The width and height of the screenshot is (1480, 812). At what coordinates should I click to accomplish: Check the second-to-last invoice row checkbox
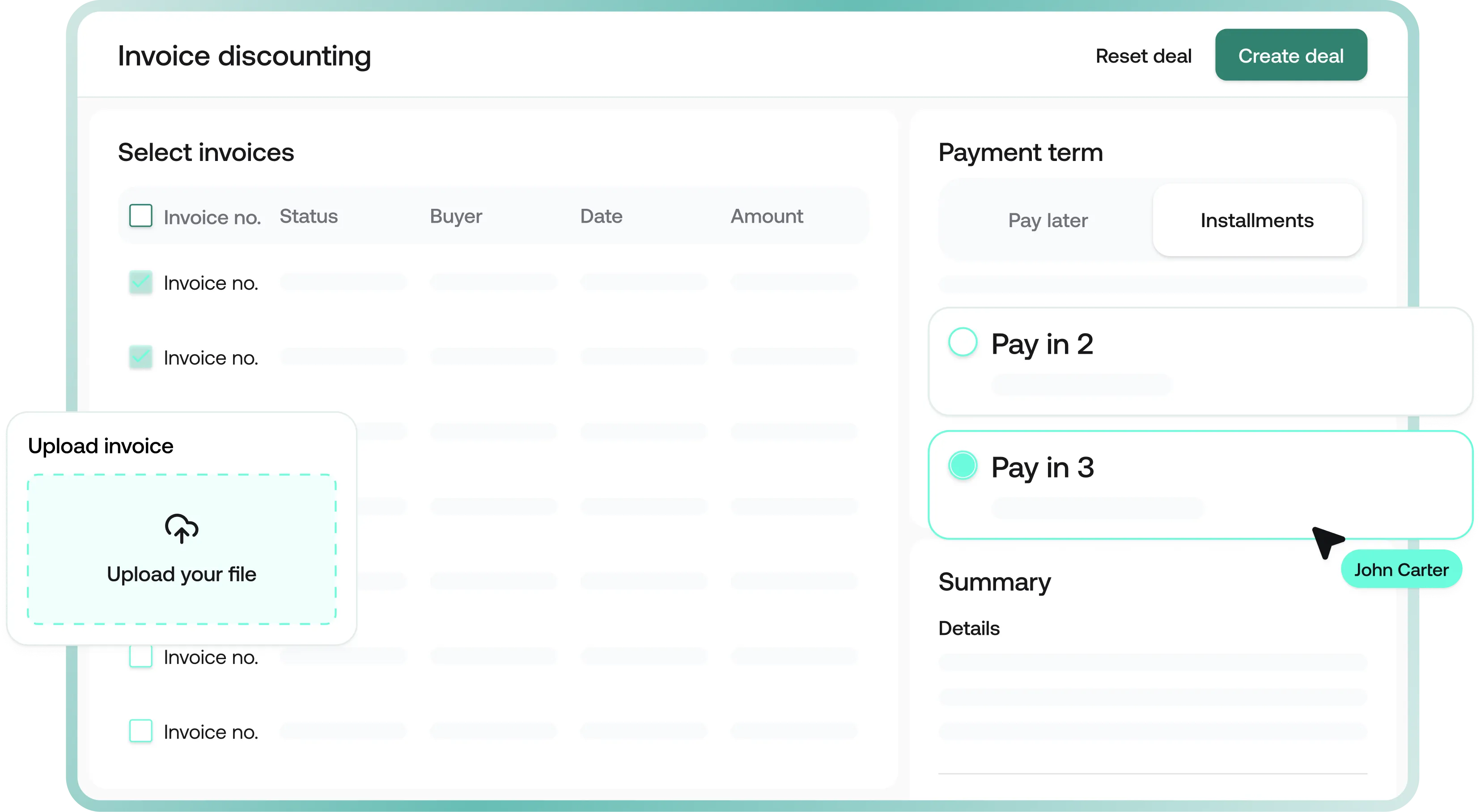tap(141, 656)
